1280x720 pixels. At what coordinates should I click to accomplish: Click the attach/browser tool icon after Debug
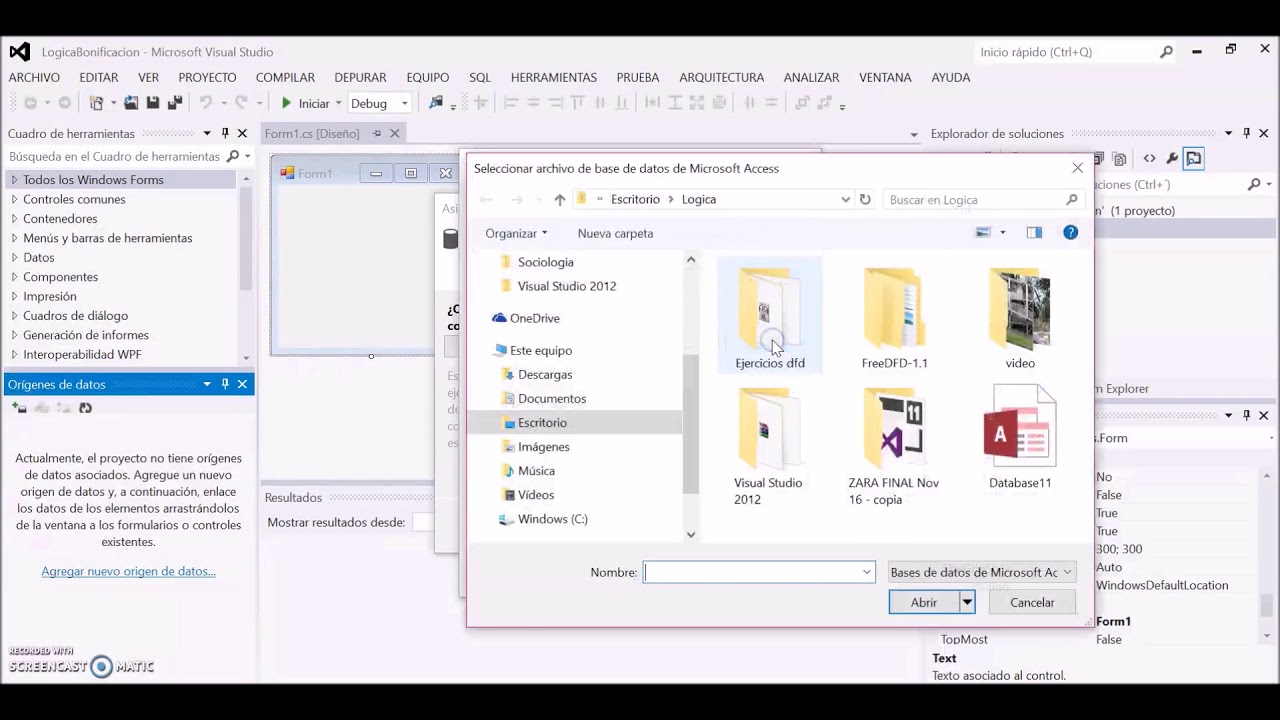pos(436,103)
